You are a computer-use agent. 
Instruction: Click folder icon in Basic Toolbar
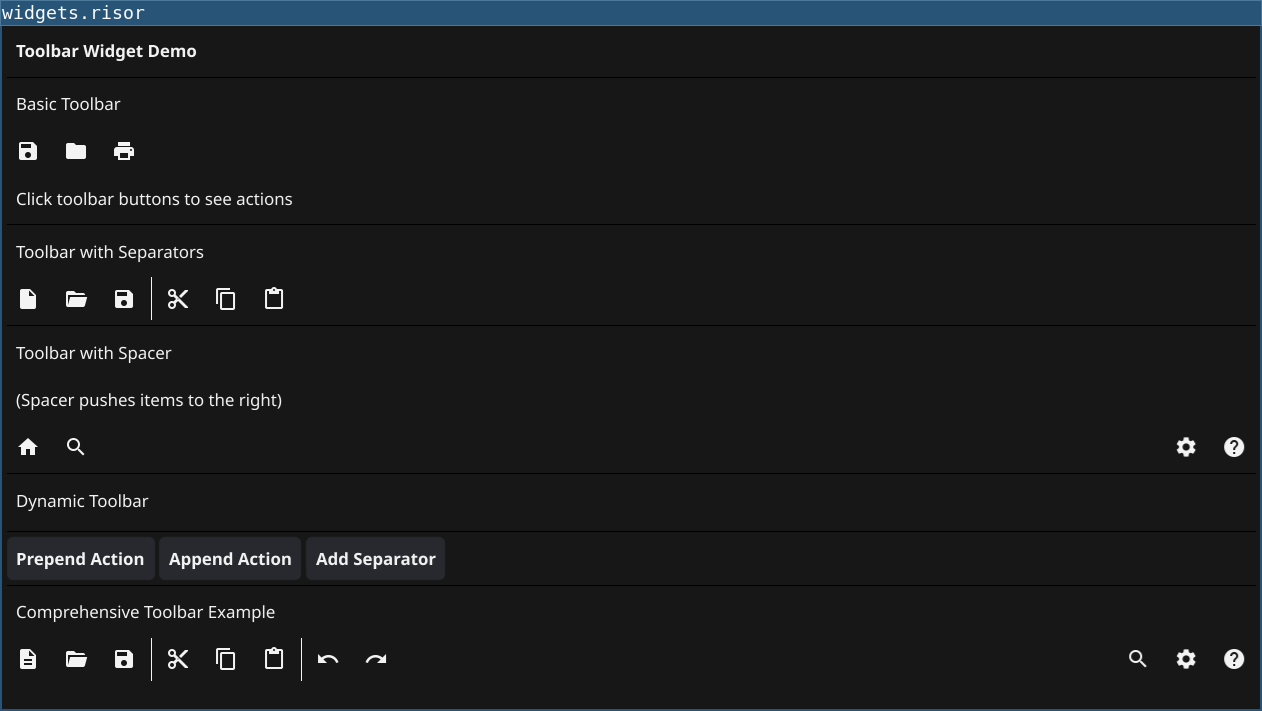tap(76, 151)
